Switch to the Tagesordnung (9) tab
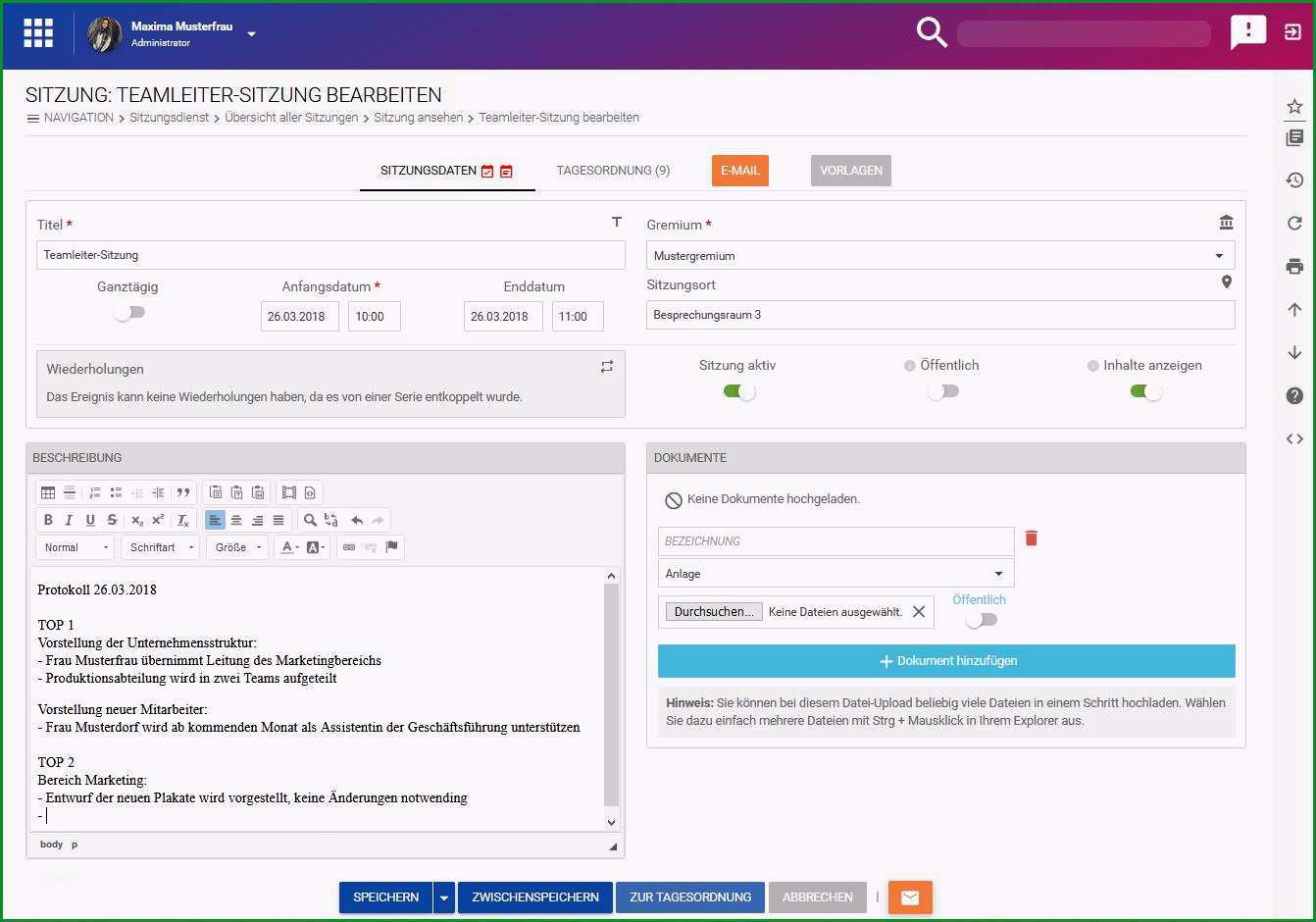The width and height of the screenshot is (1316, 922). click(613, 171)
